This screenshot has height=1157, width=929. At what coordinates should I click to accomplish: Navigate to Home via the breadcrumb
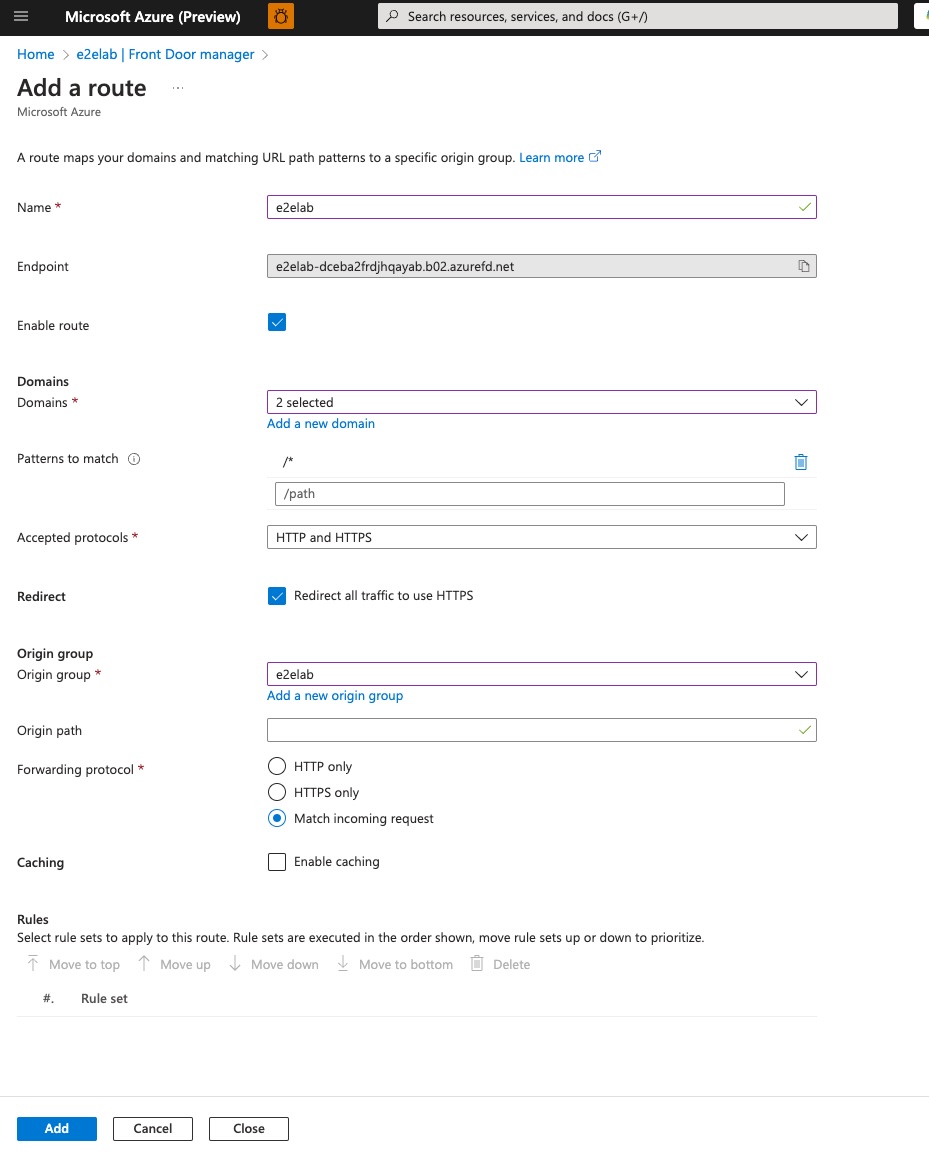35,54
